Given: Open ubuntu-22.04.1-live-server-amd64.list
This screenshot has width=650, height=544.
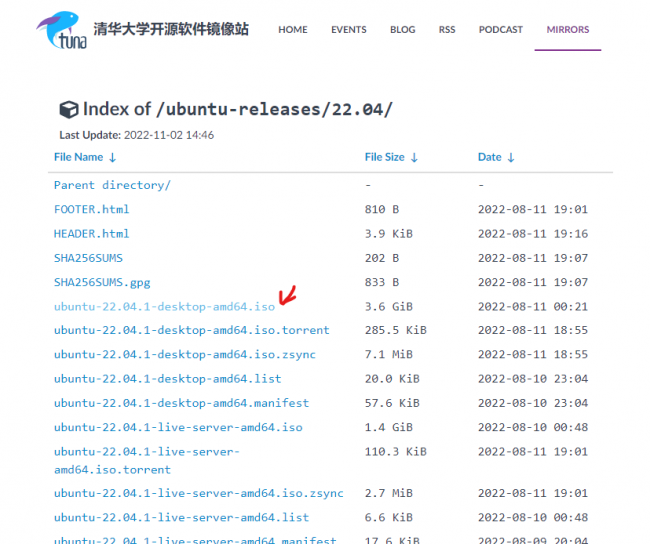Looking at the screenshot, I should (182, 517).
